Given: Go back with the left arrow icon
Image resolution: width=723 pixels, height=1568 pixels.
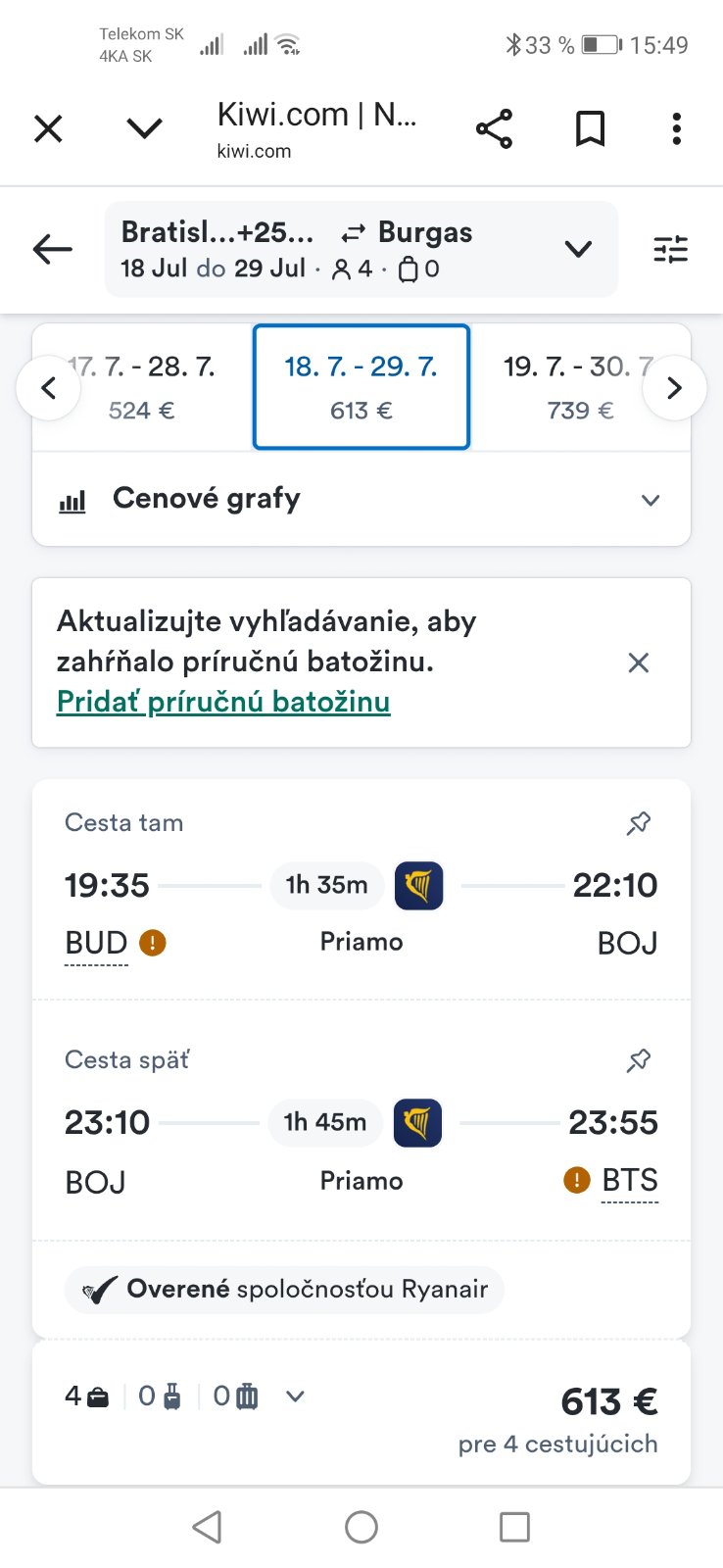Looking at the screenshot, I should pos(53,250).
